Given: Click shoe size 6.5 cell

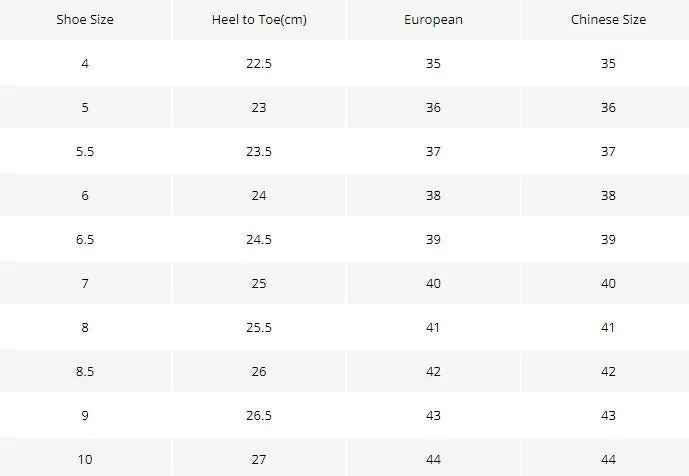Looking at the screenshot, I should click(x=85, y=239).
